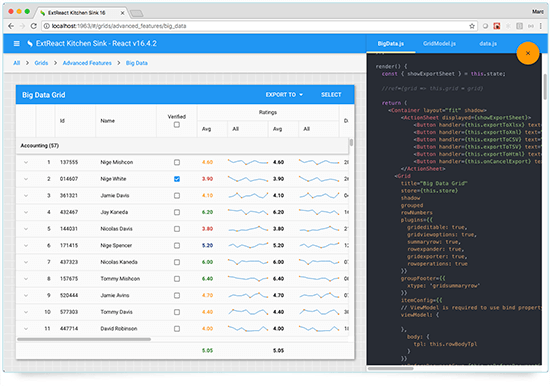This screenshot has height=386, width=550.
Task: Click the Id cell 014607
Action: point(69,179)
